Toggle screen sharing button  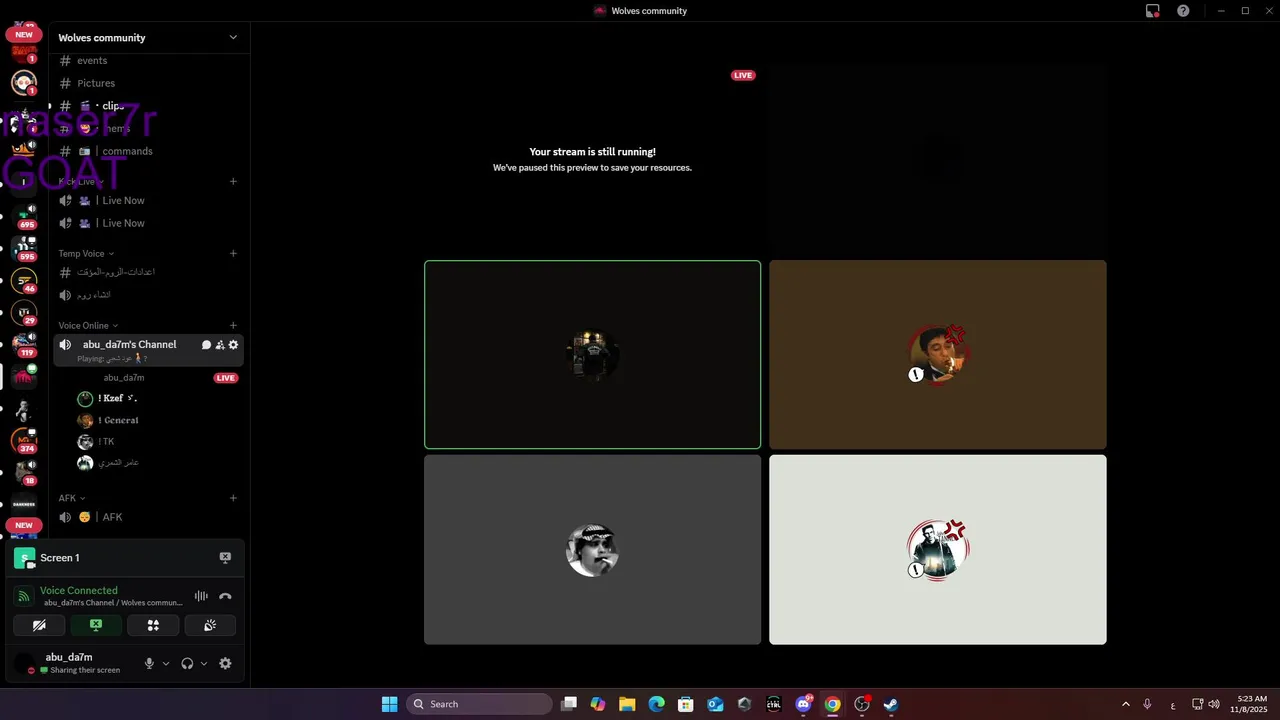(x=96, y=625)
